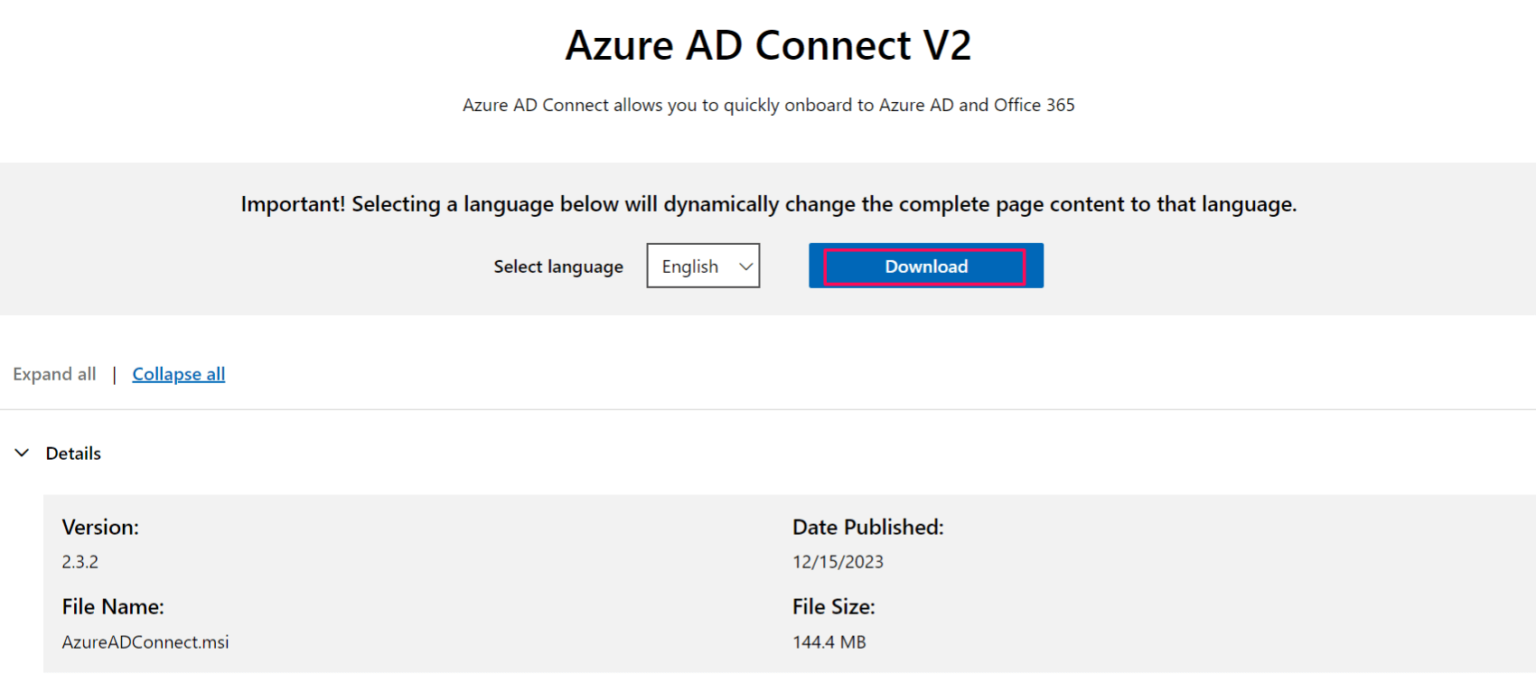Click the Date Published label
Viewport: 1536px width, 683px height.
pos(868,527)
